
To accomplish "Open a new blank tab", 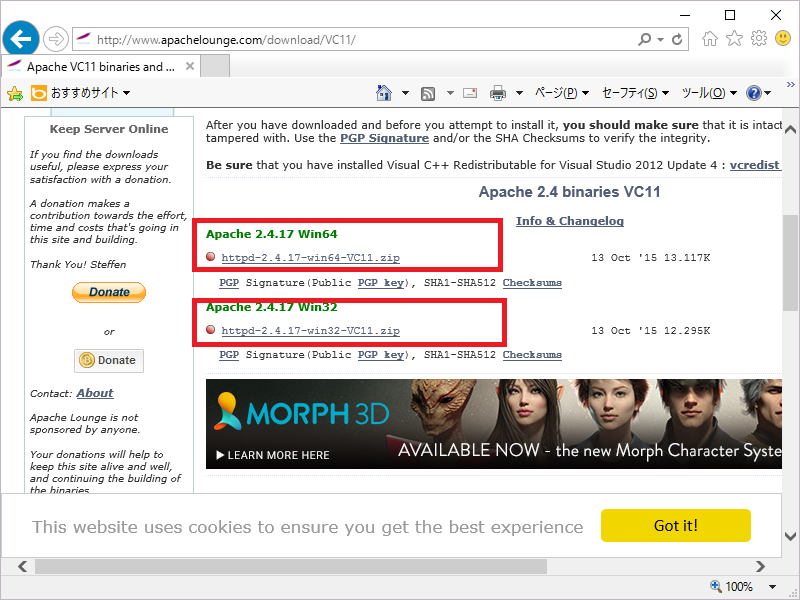I will 215,66.
